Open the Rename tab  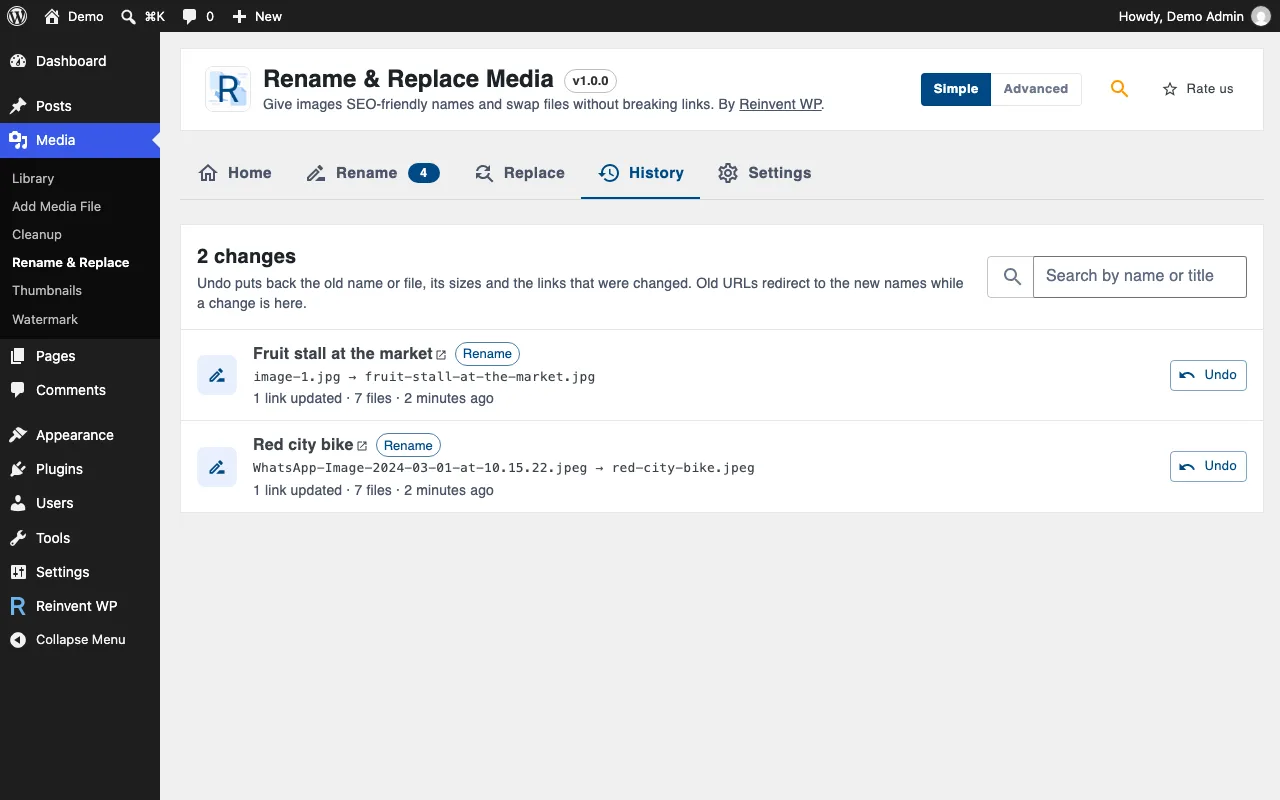[x=373, y=173]
